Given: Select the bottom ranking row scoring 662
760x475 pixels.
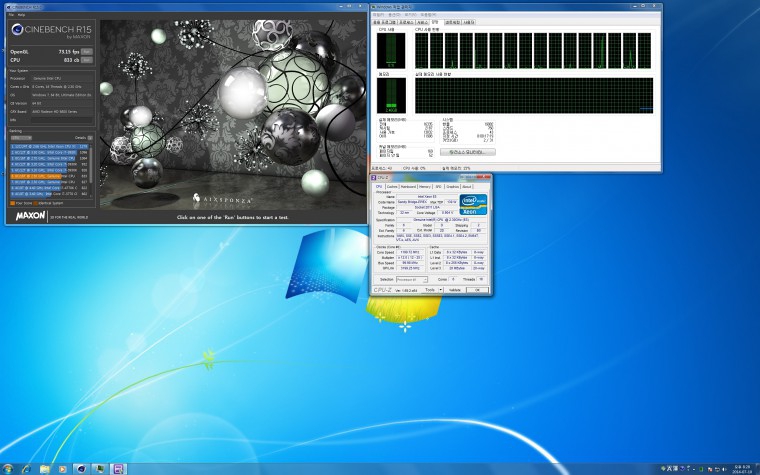Looking at the screenshot, I should [49, 194].
